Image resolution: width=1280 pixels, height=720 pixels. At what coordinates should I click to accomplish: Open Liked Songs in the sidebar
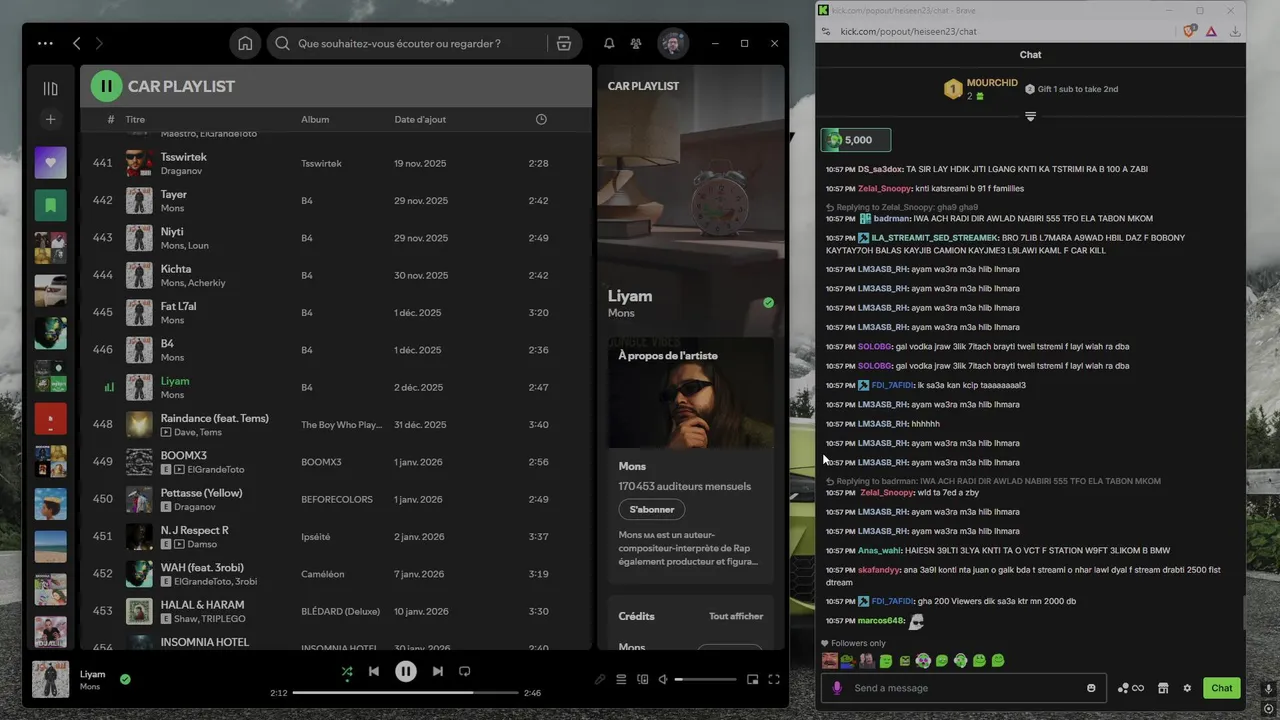coord(51,162)
